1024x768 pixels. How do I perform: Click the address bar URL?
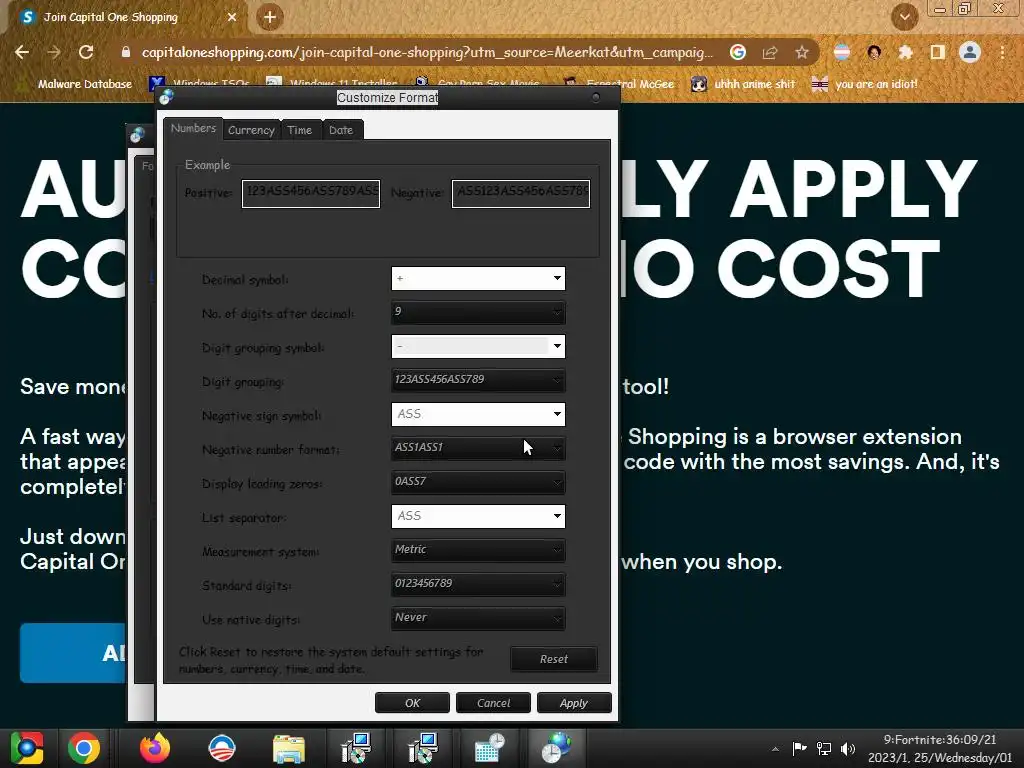pyautogui.click(x=427, y=52)
